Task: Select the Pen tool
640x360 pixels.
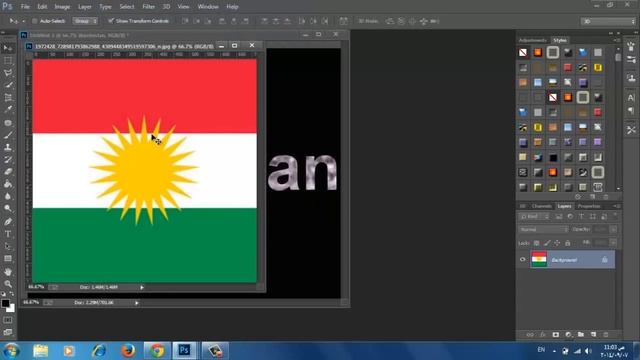Action: tap(8, 222)
